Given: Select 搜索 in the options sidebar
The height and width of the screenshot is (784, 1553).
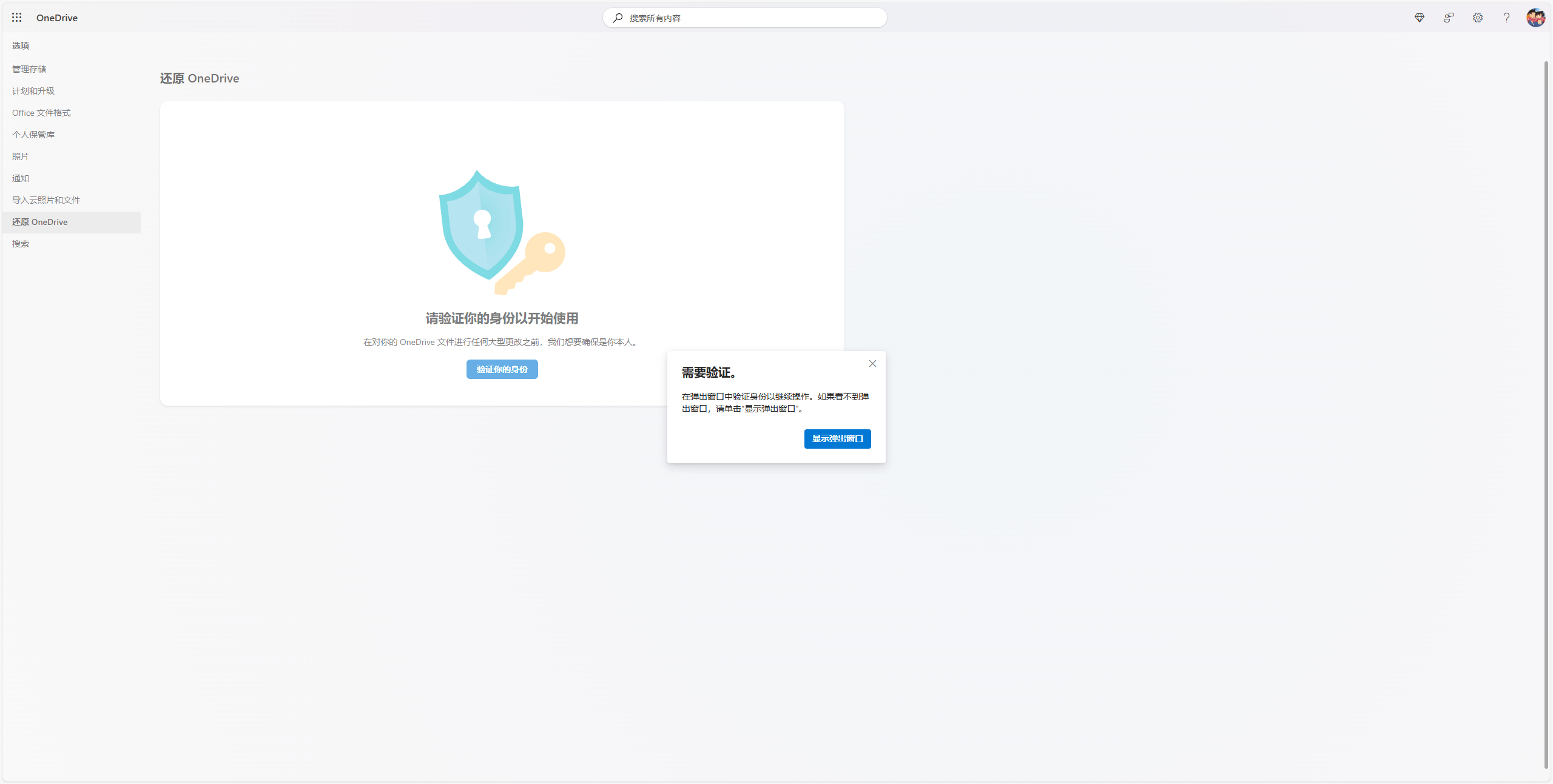Looking at the screenshot, I should (21, 244).
